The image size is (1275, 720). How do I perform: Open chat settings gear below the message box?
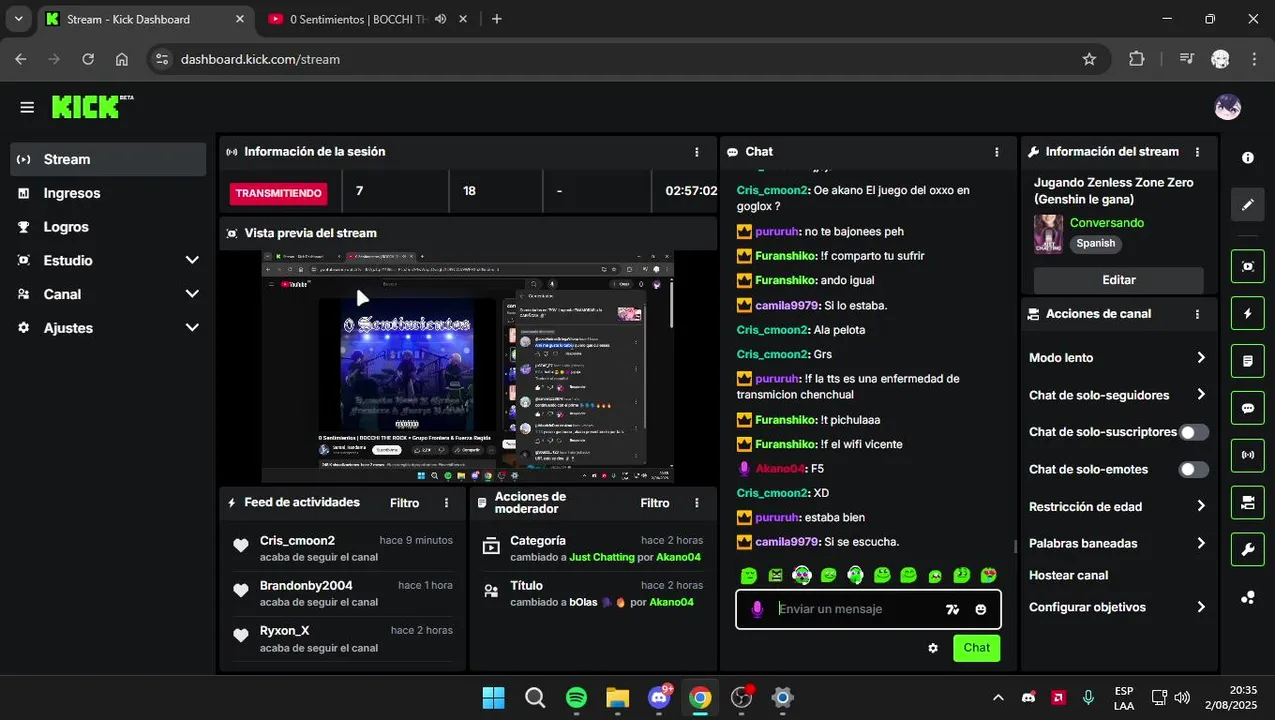pos(933,648)
